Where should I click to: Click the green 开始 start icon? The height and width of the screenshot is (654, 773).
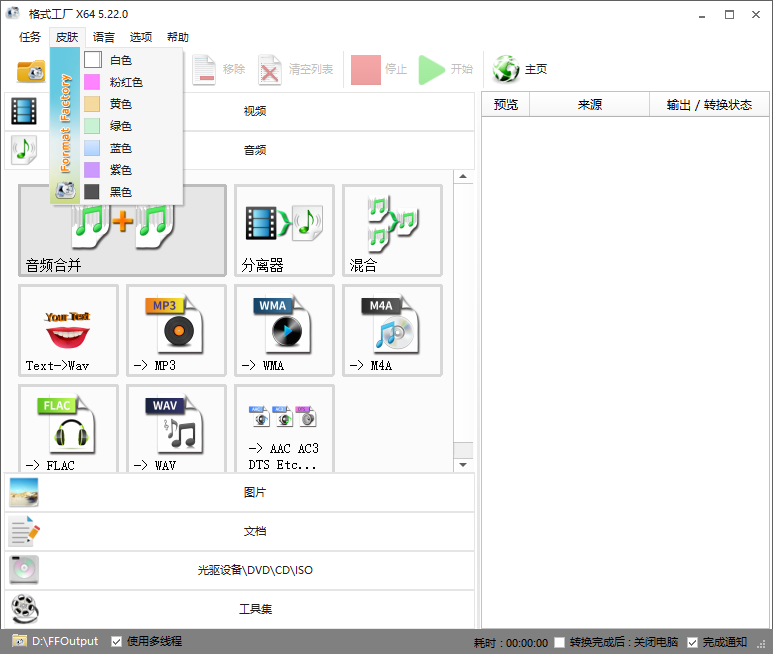click(432, 69)
